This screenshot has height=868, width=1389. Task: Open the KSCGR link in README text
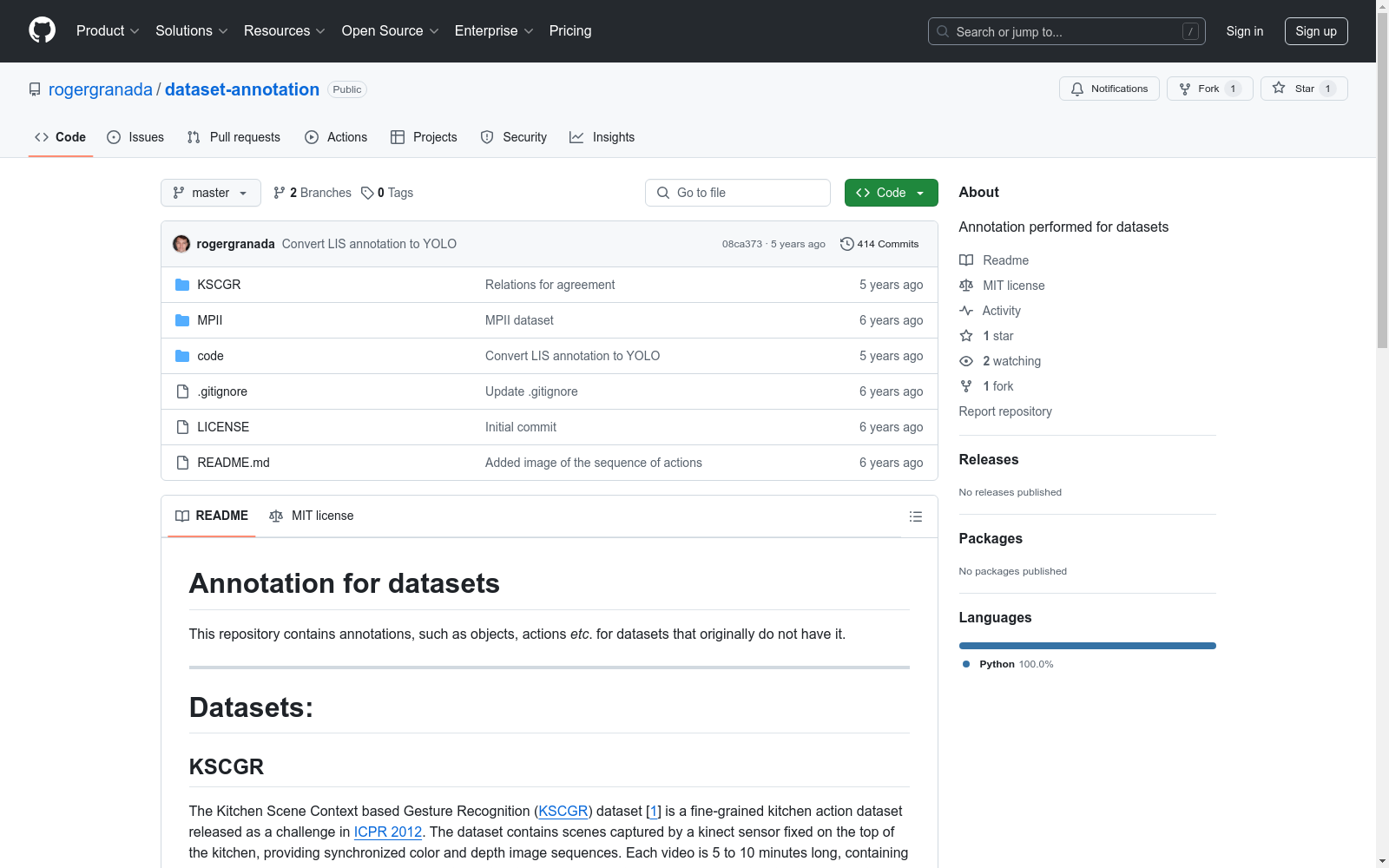pos(563,811)
